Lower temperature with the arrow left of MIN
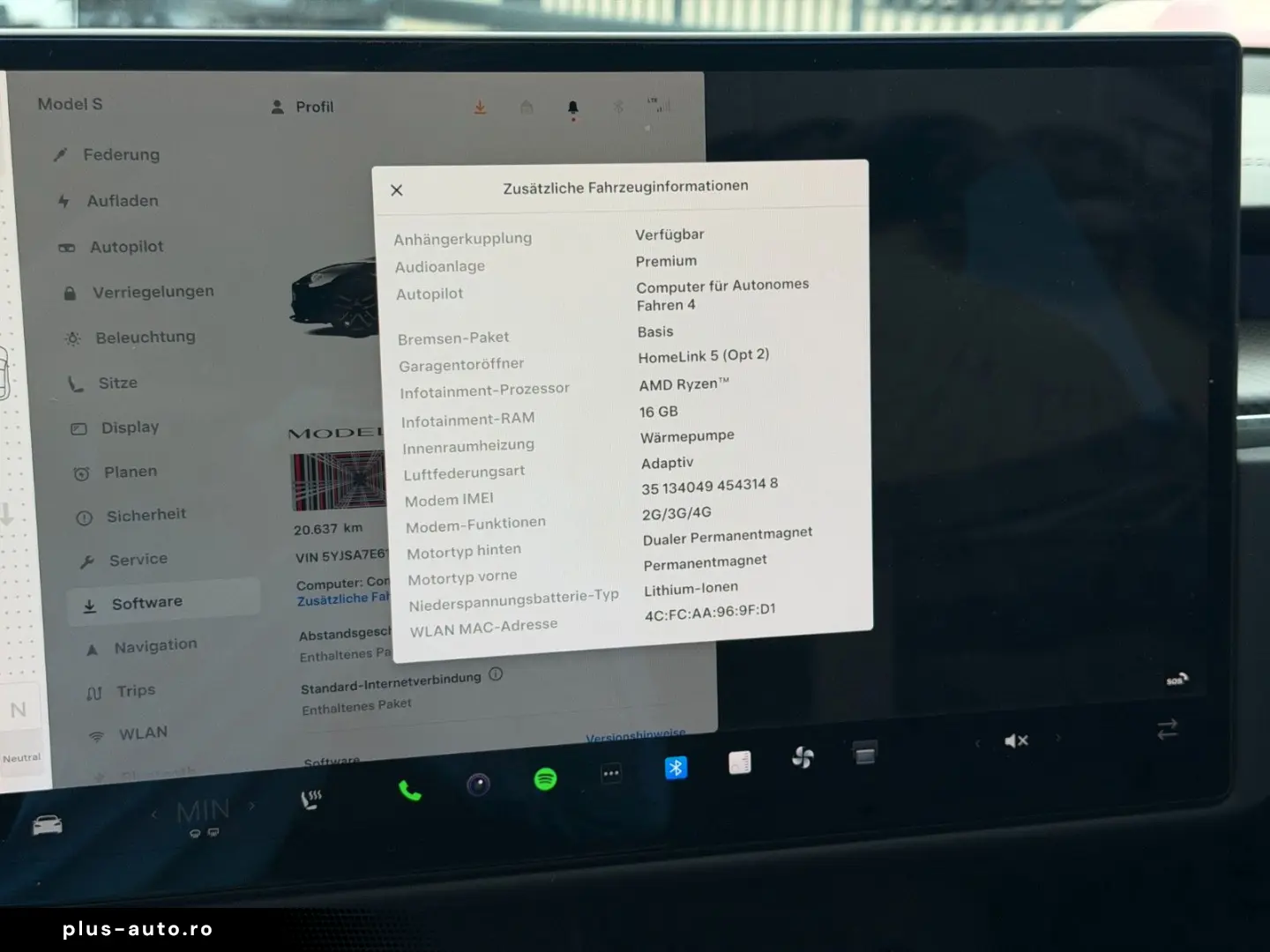The image size is (1270, 952). 154,814
